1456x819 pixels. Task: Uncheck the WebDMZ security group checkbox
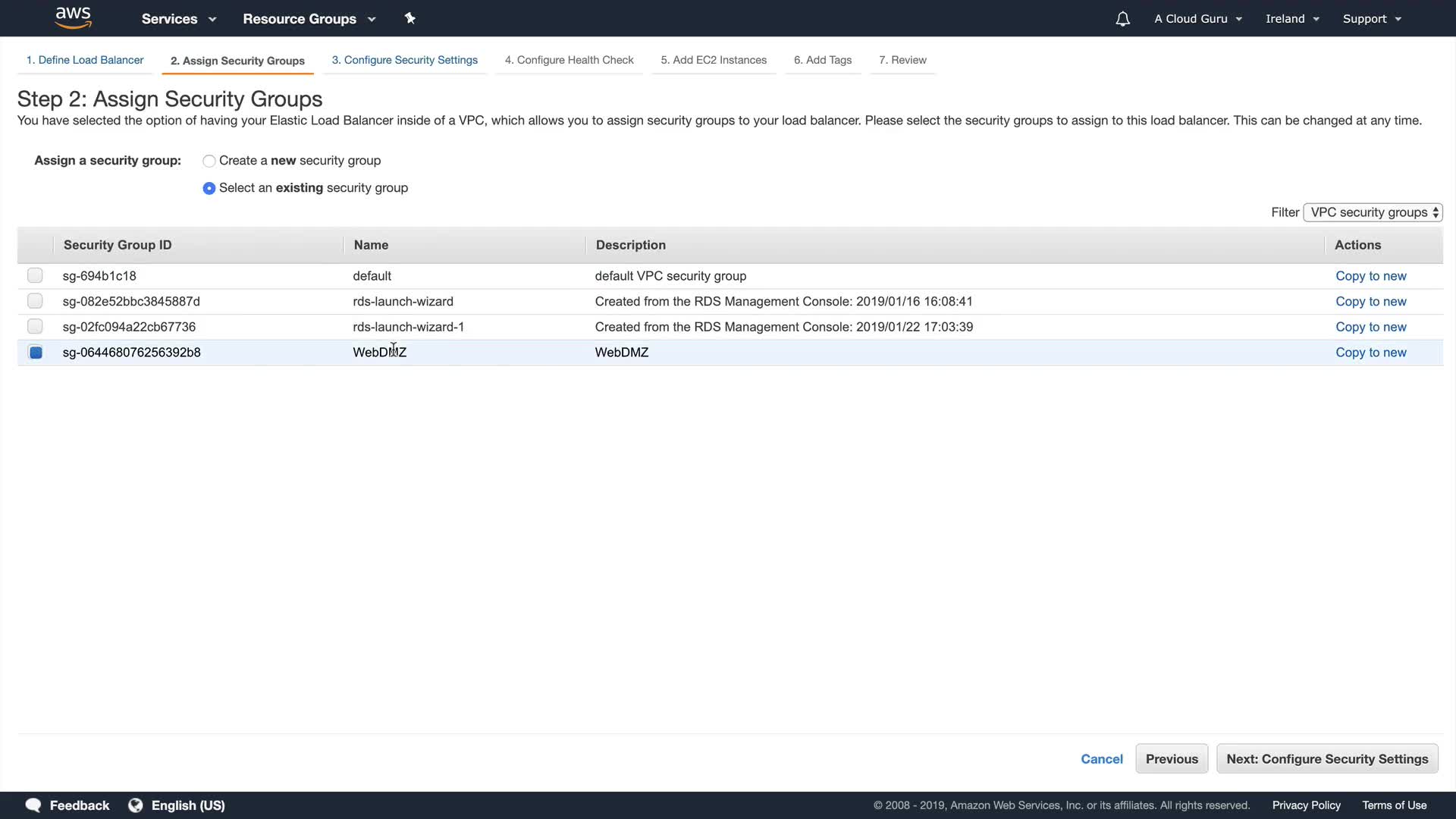(35, 353)
